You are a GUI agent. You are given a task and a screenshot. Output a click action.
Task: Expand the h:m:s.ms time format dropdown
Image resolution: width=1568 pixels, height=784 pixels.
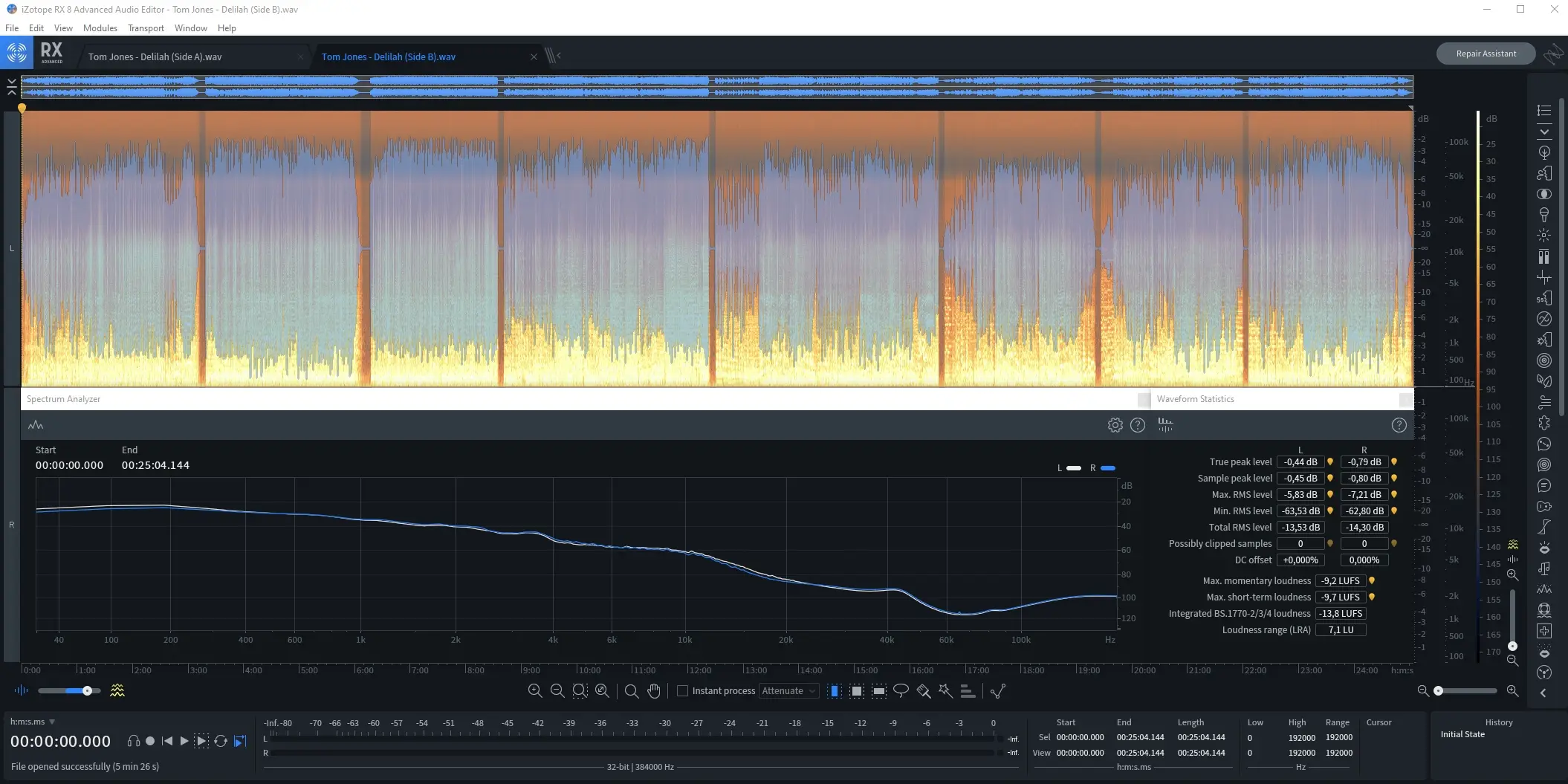tap(52, 722)
